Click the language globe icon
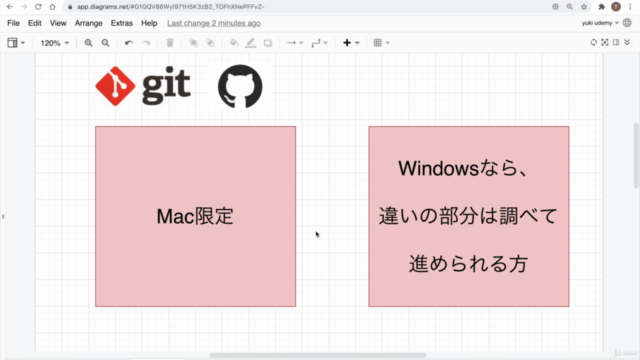This screenshot has height=360, width=640. tap(627, 23)
